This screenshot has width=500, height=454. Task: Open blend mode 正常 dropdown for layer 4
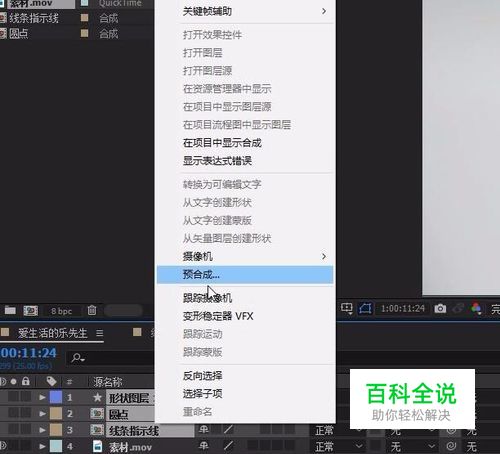pyautogui.click(x=339, y=446)
